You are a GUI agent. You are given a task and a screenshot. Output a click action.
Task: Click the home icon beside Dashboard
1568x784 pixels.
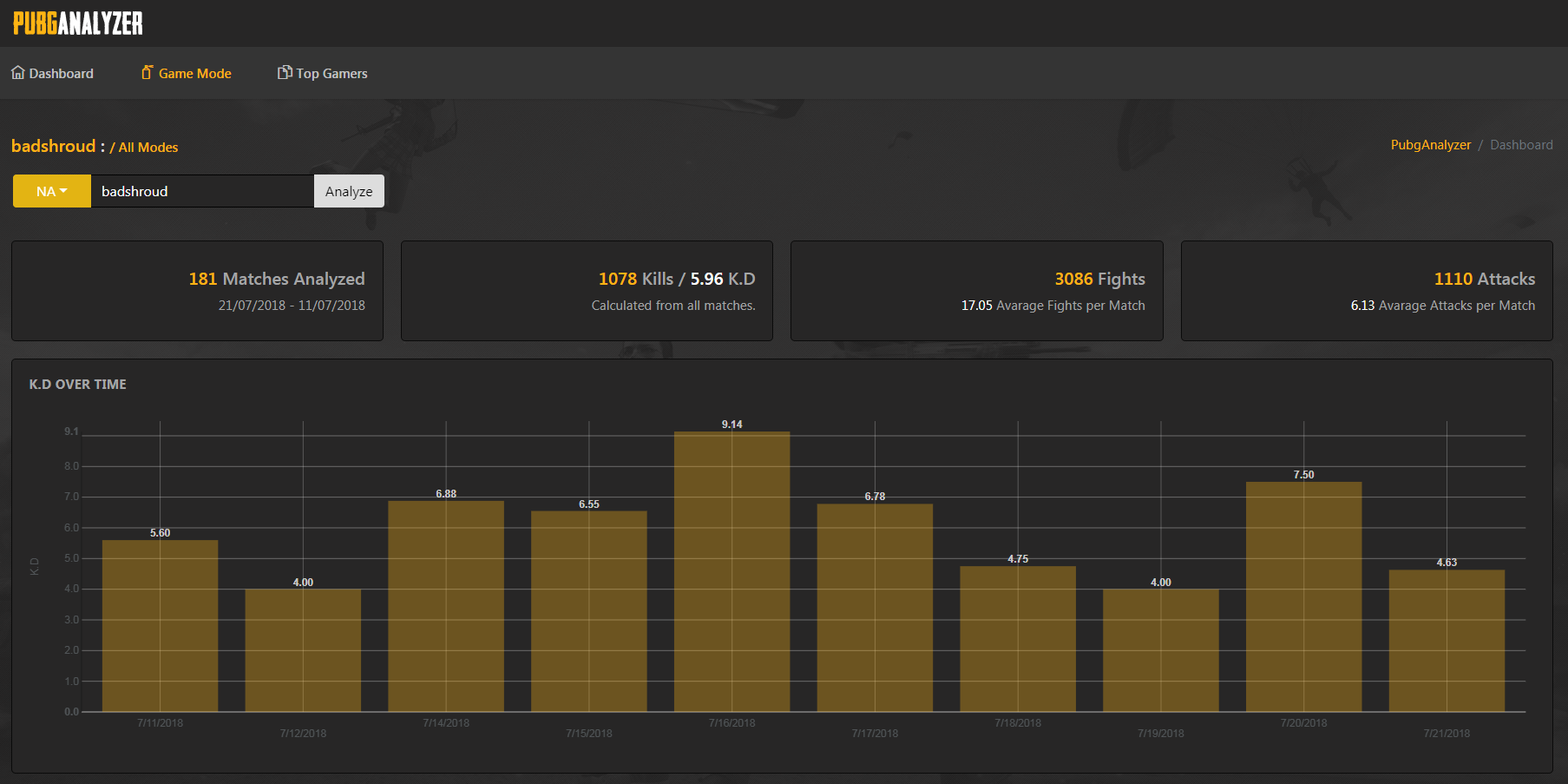point(16,73)
